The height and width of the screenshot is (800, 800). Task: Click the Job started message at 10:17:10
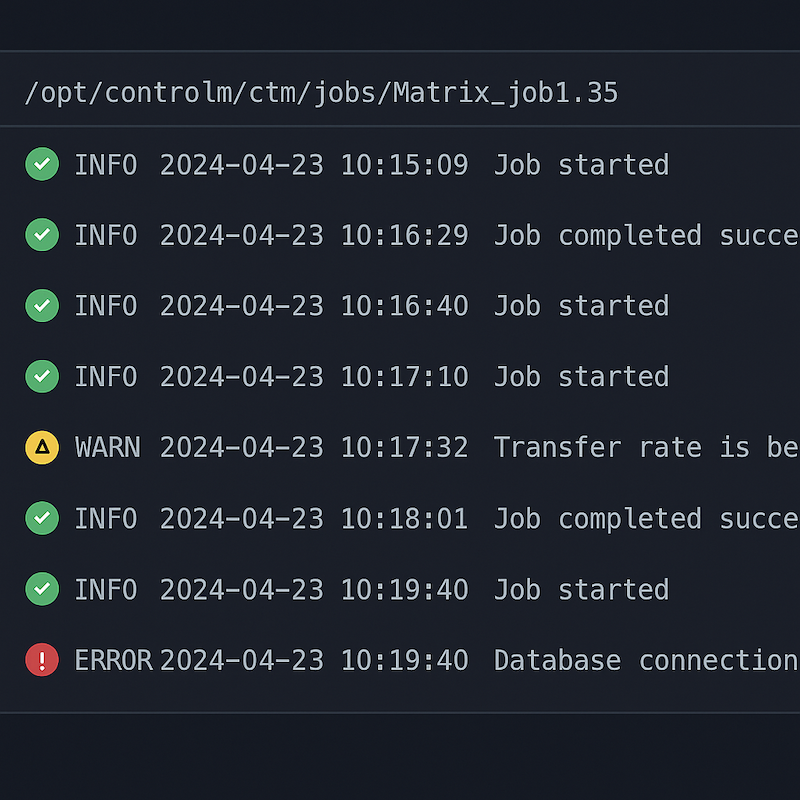(x=581, y=377)
